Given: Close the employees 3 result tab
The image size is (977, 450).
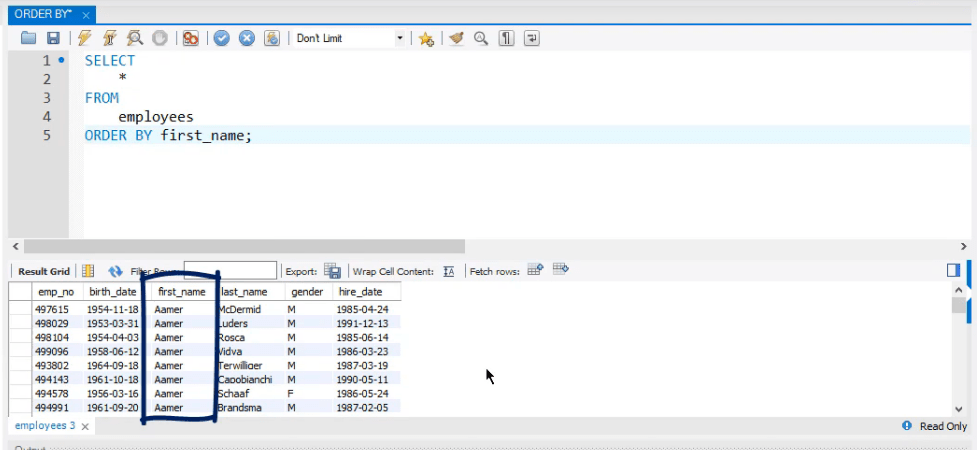Looking at the screenshot, I should pyautogui.click(x=84, y=427).
